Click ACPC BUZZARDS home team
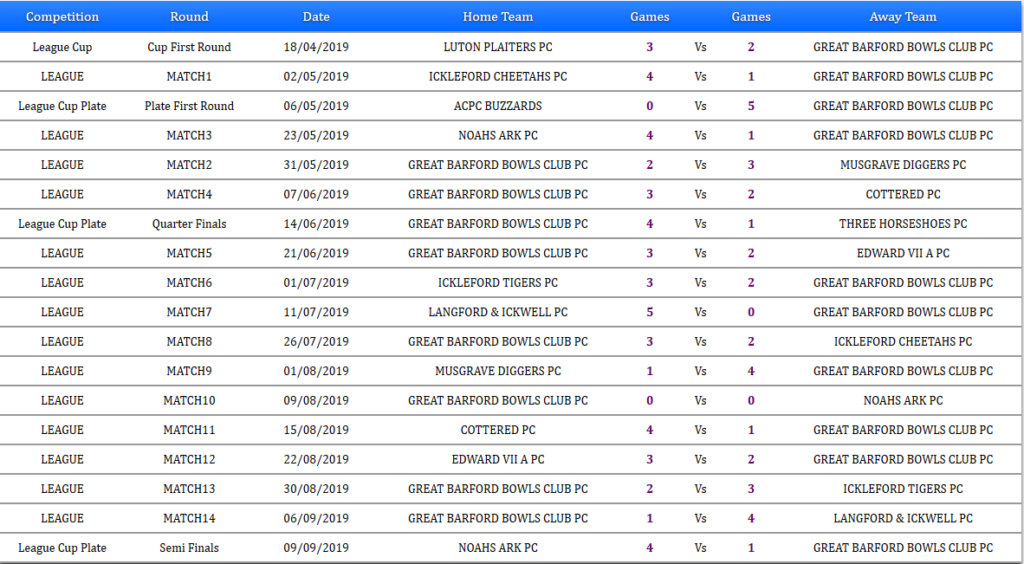The width and height of the screenshot is (1024, 564). [498, 106]
